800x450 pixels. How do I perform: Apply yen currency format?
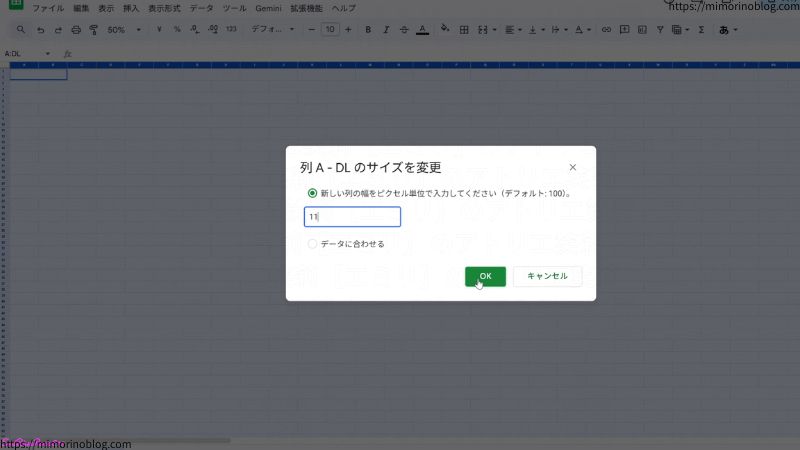(x=159, y=30)
